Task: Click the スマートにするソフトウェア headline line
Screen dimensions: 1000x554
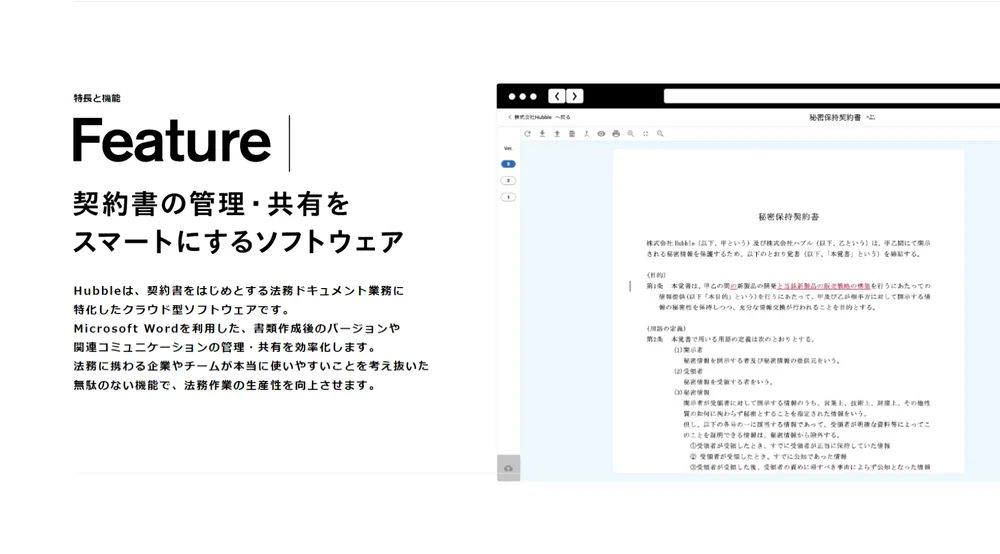Action: [239, 242]
